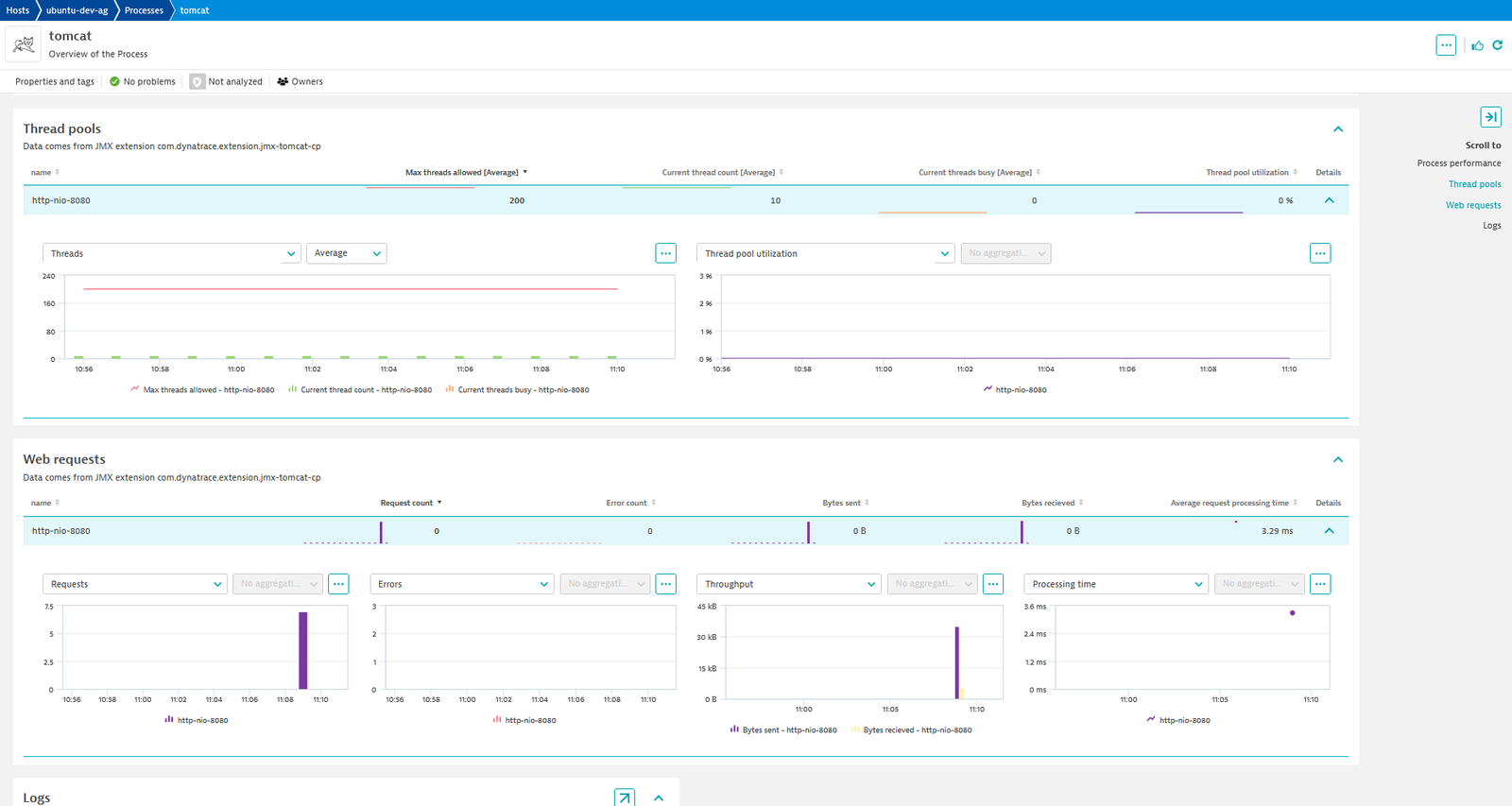The width and height of the screenshot is (1512, 806).
Task: Click Not analyzed status label
Action: [235, 81]
